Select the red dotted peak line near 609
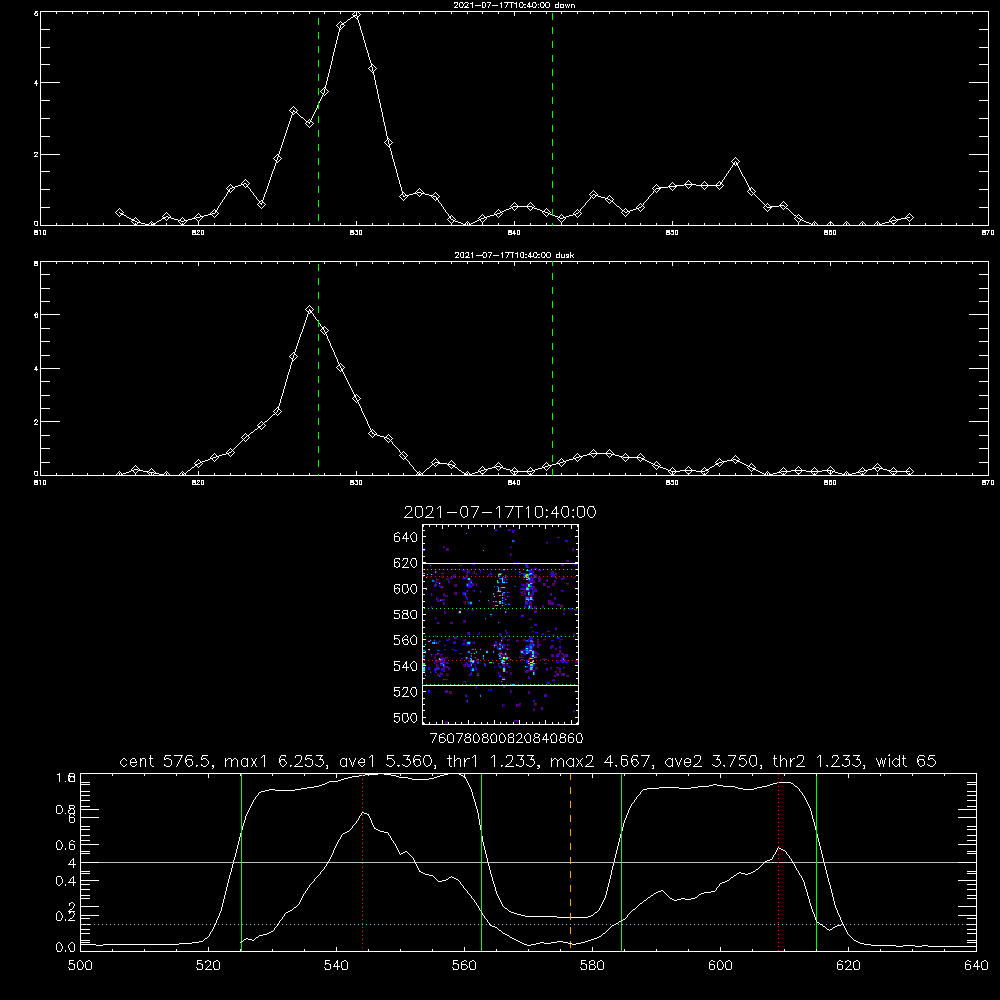The image size is (1000, 1000). pyautogui.click(x=778, y=861)
